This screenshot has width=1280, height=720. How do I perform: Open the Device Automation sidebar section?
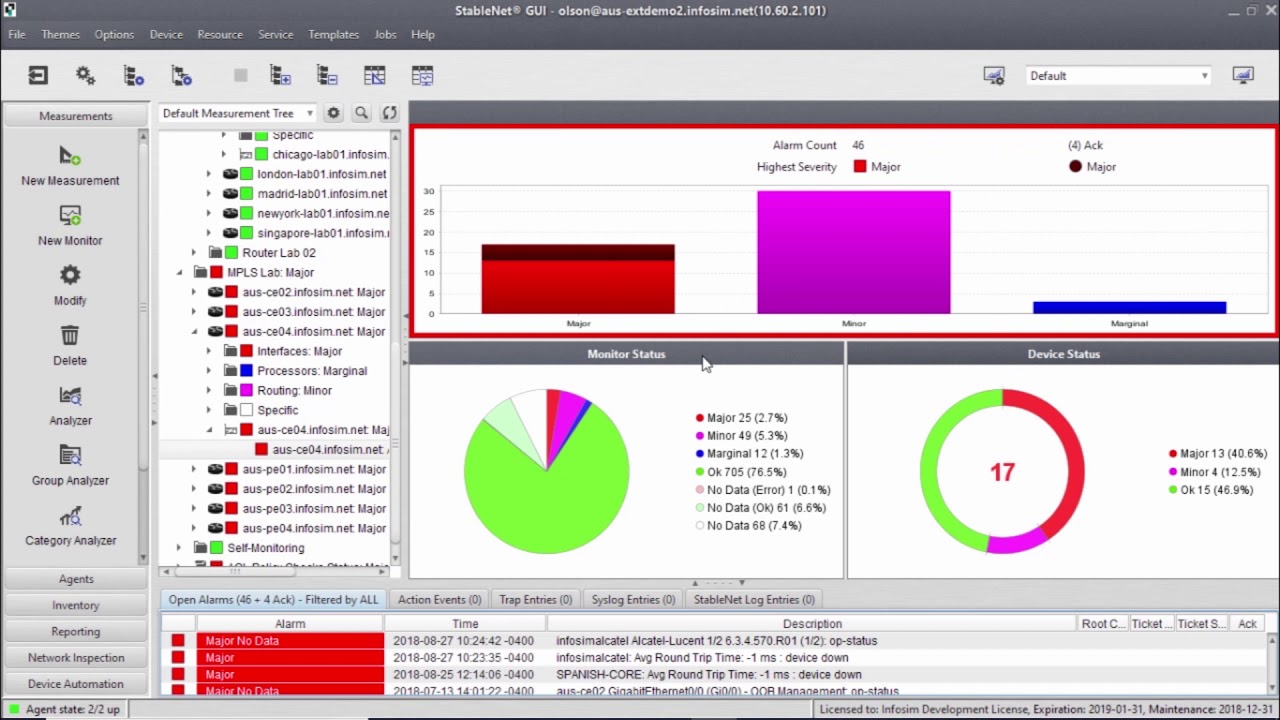click(76, 684)
